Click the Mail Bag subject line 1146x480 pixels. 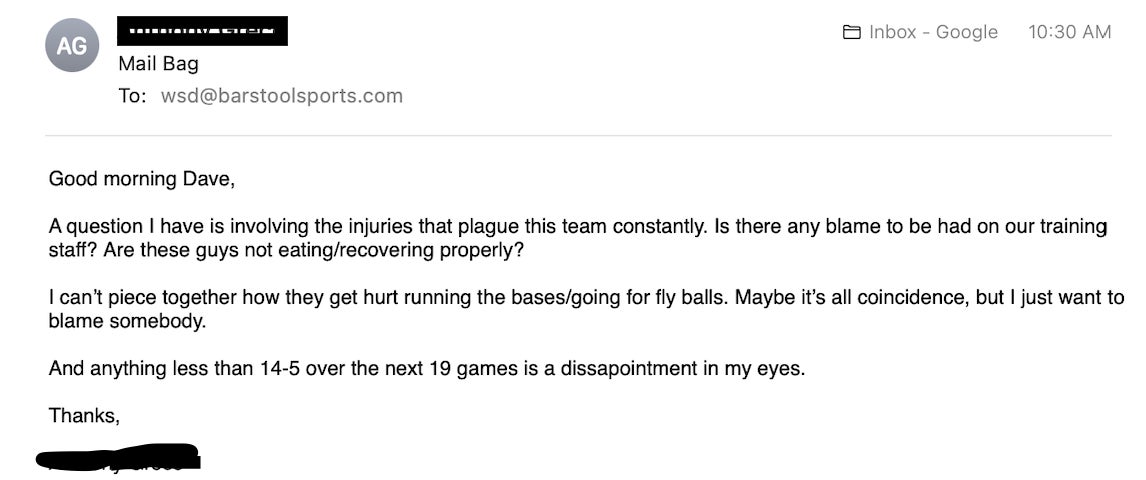(x=158, y=64)
